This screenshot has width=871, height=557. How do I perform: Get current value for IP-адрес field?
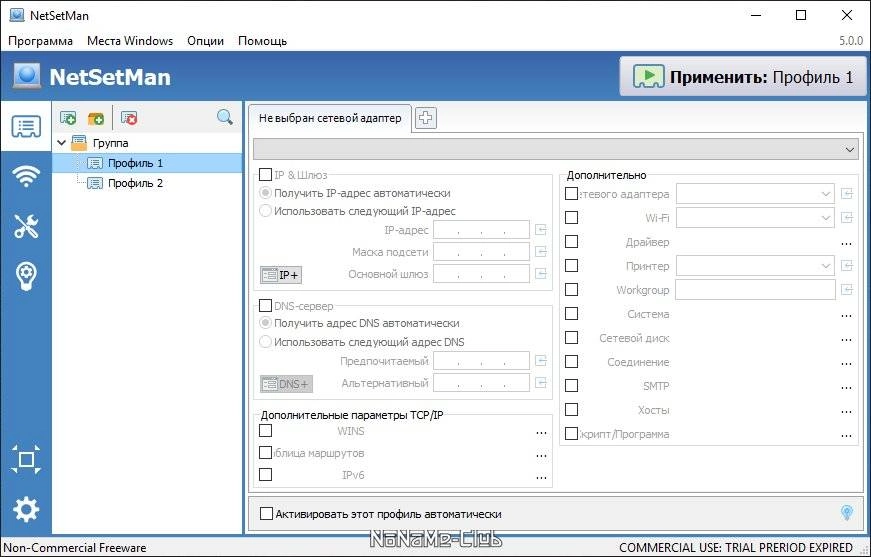click(541, 230)
